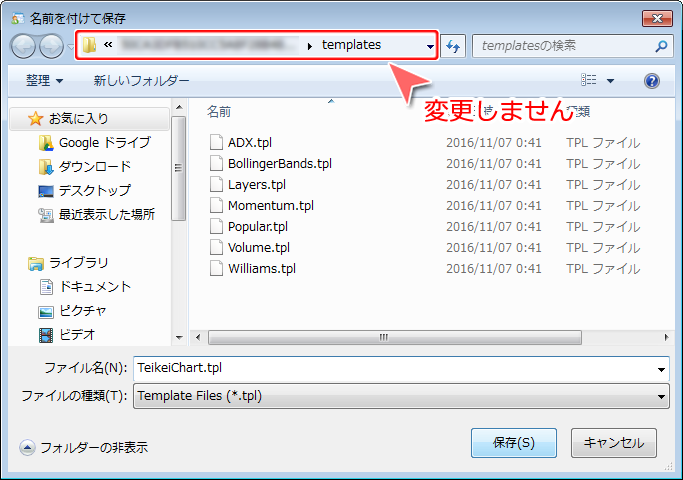Screen dimensions: 683x480
Task: Click navigation pane scroll down arrow
Action: tap(179, 338)
